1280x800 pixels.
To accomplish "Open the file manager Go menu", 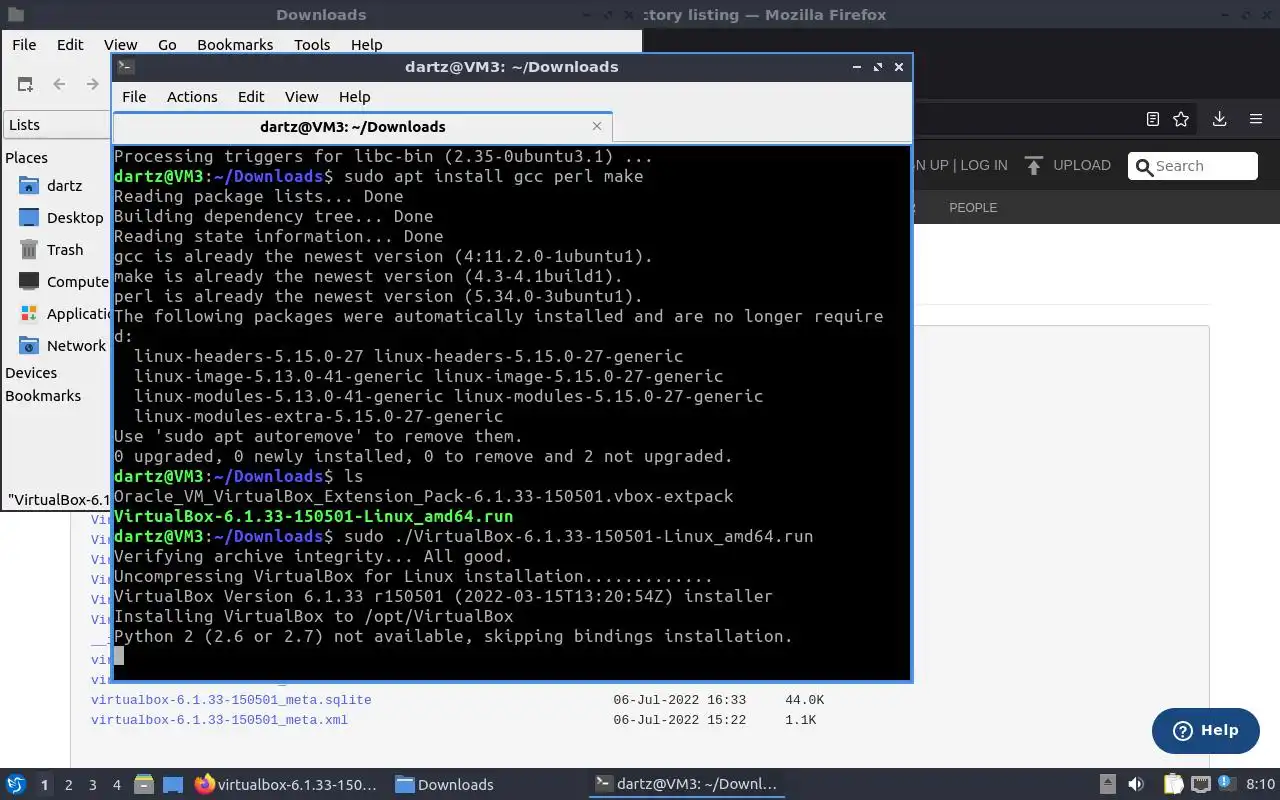I will (167, 45).
